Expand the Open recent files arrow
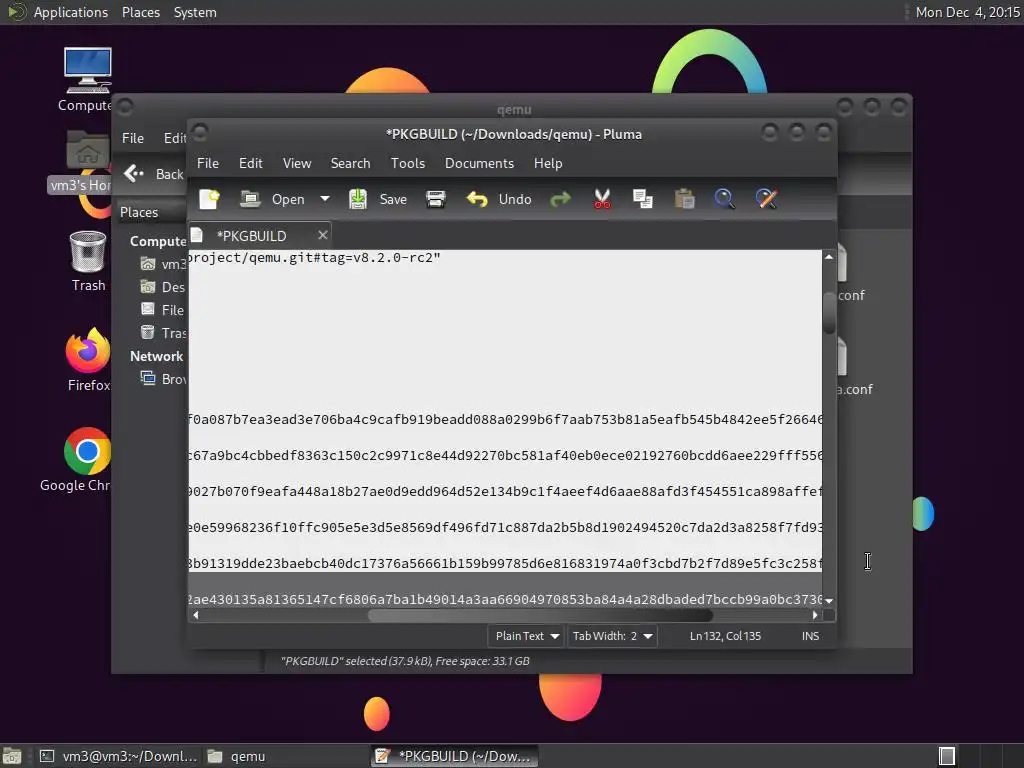Viewport: 1024px width, 768px height. point(325,199)
